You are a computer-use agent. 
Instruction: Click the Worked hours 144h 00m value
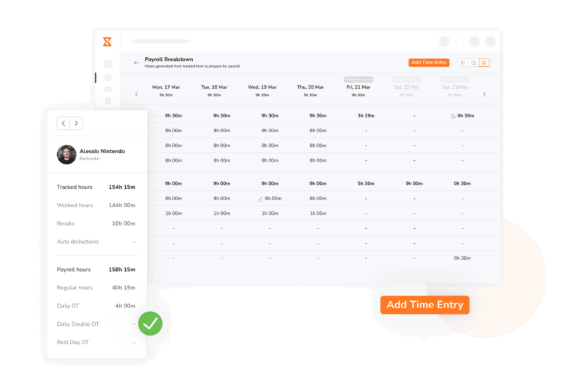(x=122, y=205)
